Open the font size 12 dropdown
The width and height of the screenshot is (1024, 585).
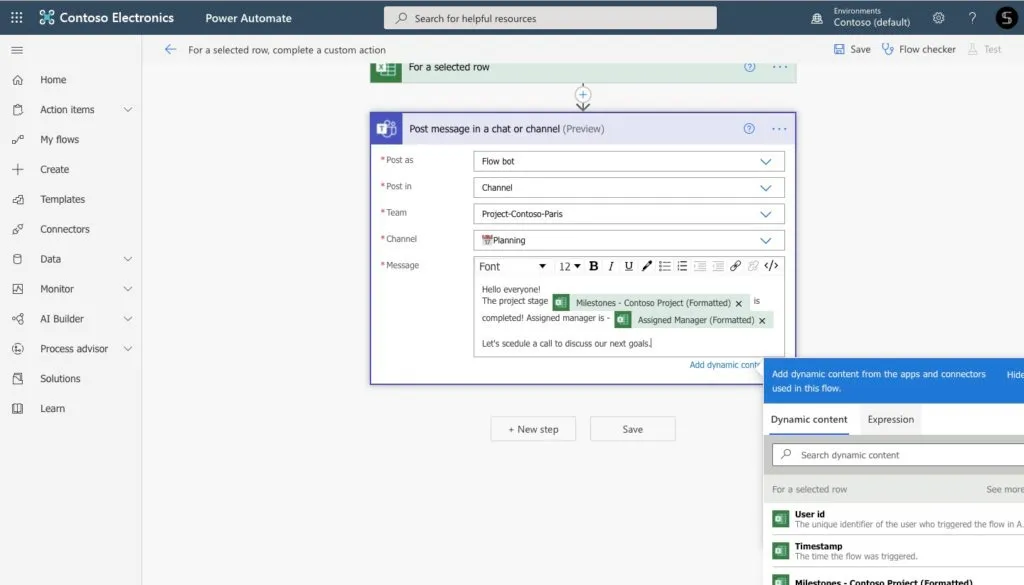tap(569, 266)
